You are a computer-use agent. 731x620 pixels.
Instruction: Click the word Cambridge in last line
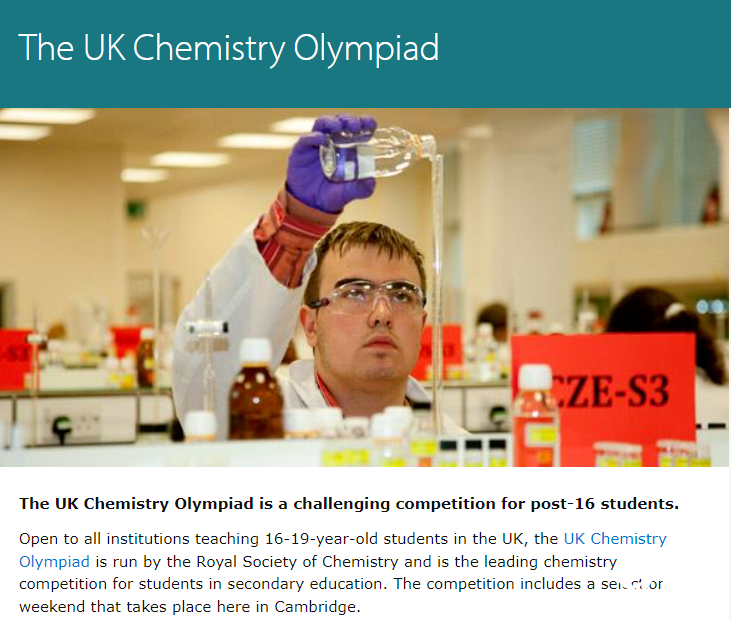(315, 607)
